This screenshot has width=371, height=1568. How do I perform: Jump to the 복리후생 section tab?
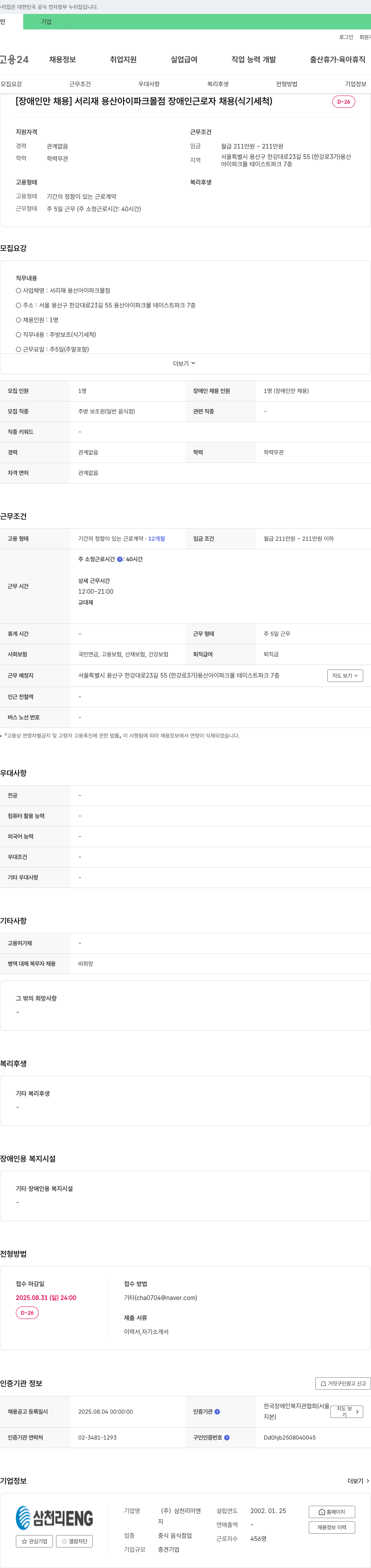pyautogui.click(x=218, y=84)
